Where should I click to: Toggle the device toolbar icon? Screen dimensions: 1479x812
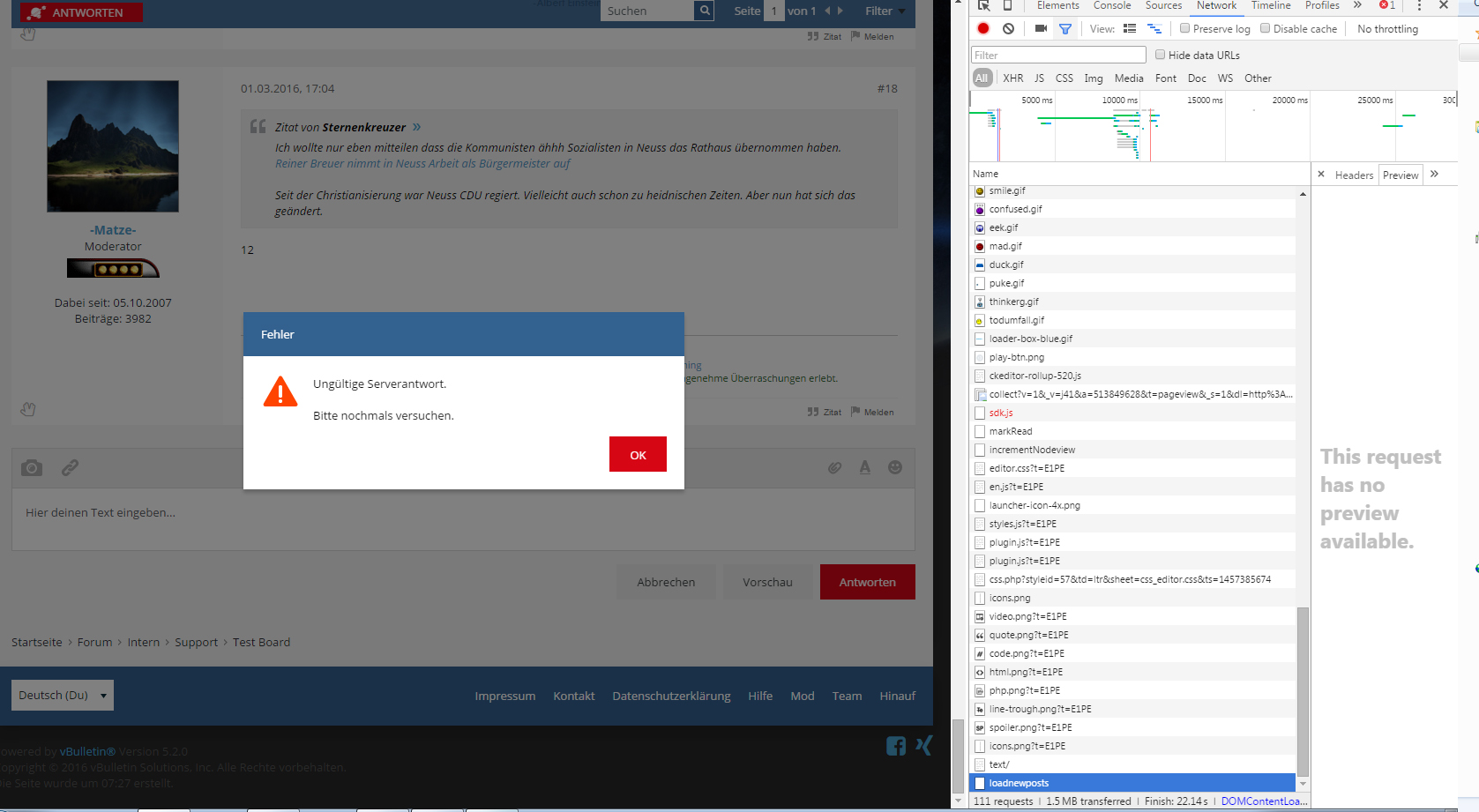tap(1007, 5)
